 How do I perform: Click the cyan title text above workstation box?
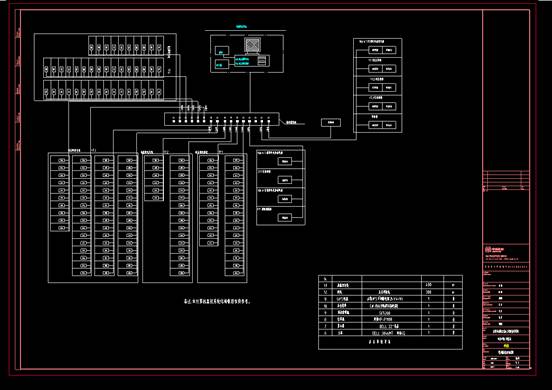point(241,26)
